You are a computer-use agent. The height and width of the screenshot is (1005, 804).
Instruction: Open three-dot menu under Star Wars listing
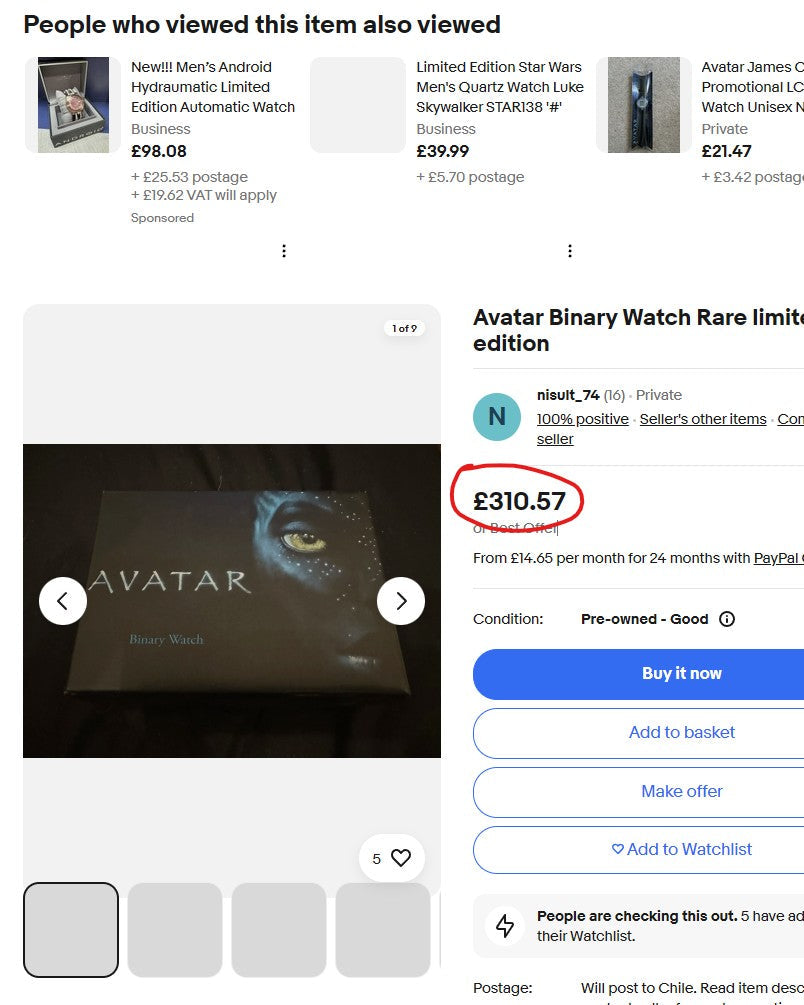pos(570,251)
